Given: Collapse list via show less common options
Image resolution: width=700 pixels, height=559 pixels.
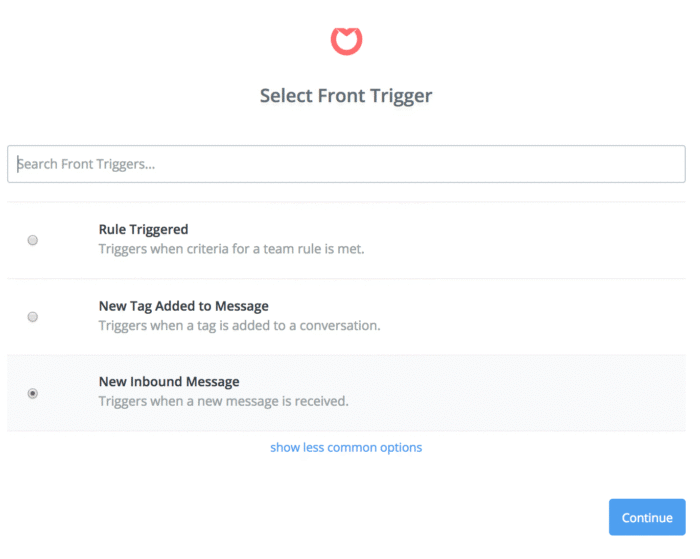Looking at the screenshot, I should [346, 447].
